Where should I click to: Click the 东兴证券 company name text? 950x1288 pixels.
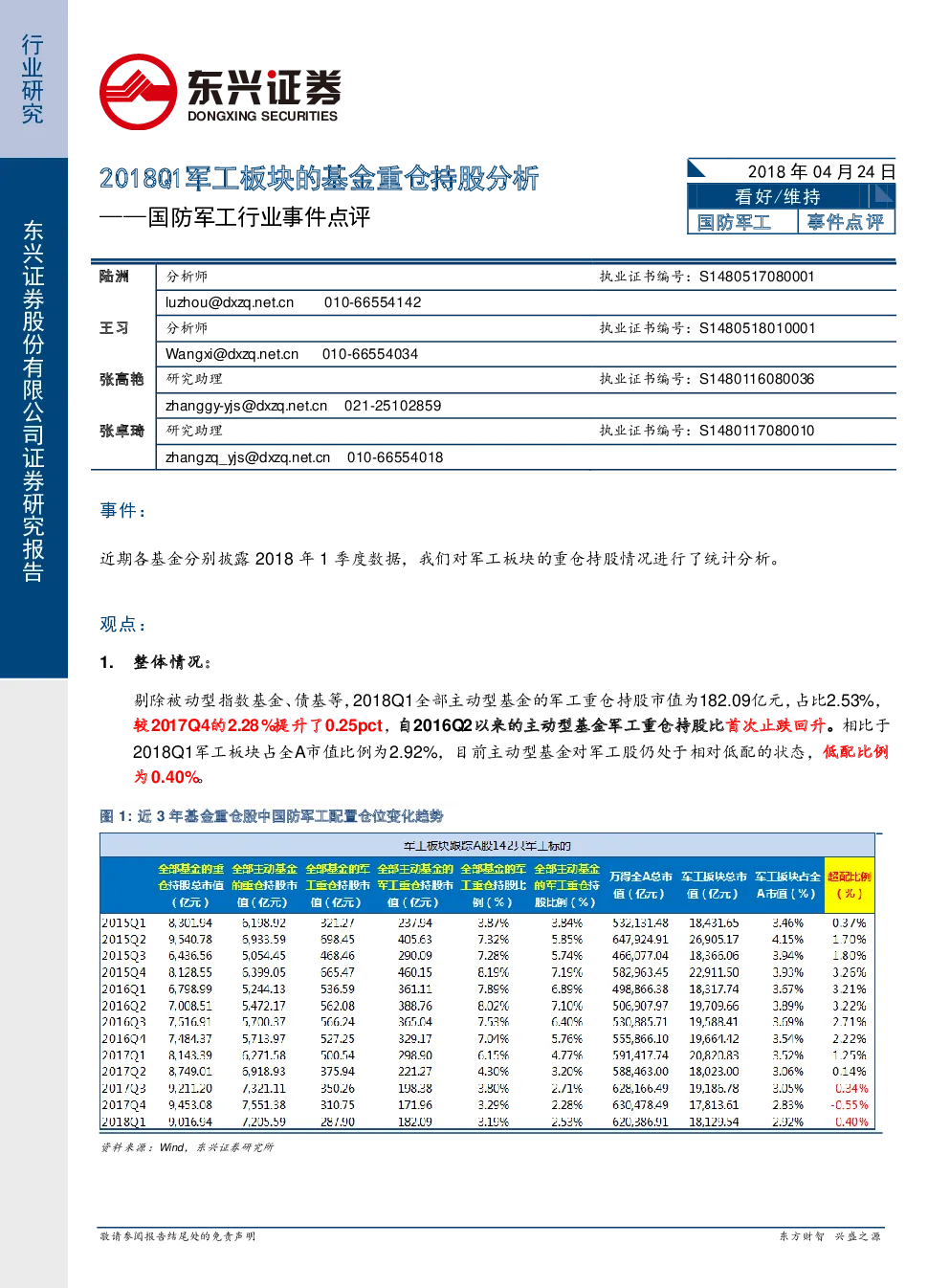[264, 88]
